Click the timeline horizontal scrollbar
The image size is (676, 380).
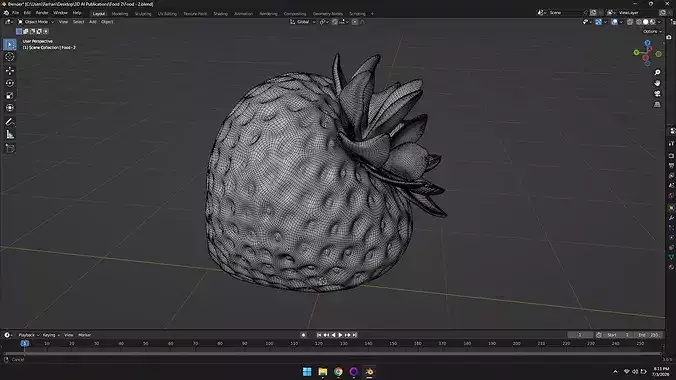coord(332,354)
